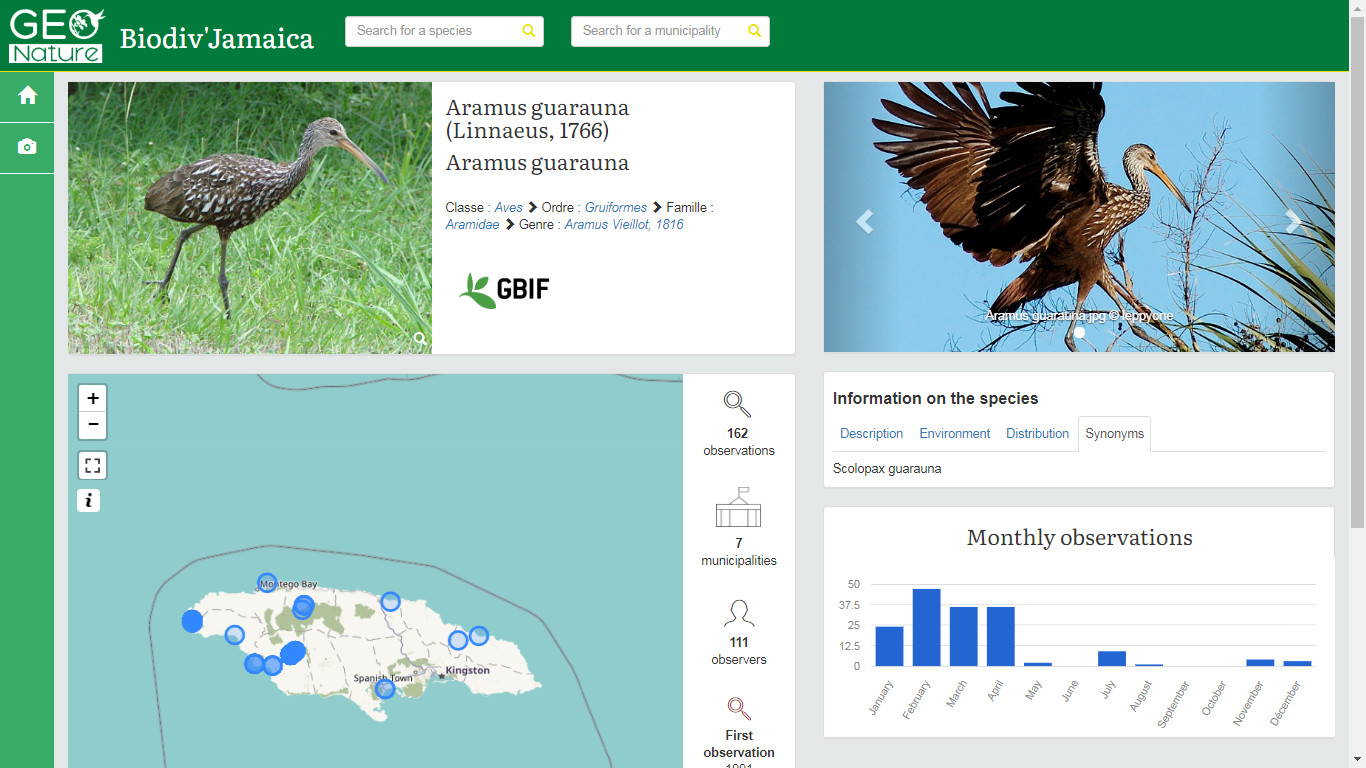Open the map info legend button

[89, 501]
